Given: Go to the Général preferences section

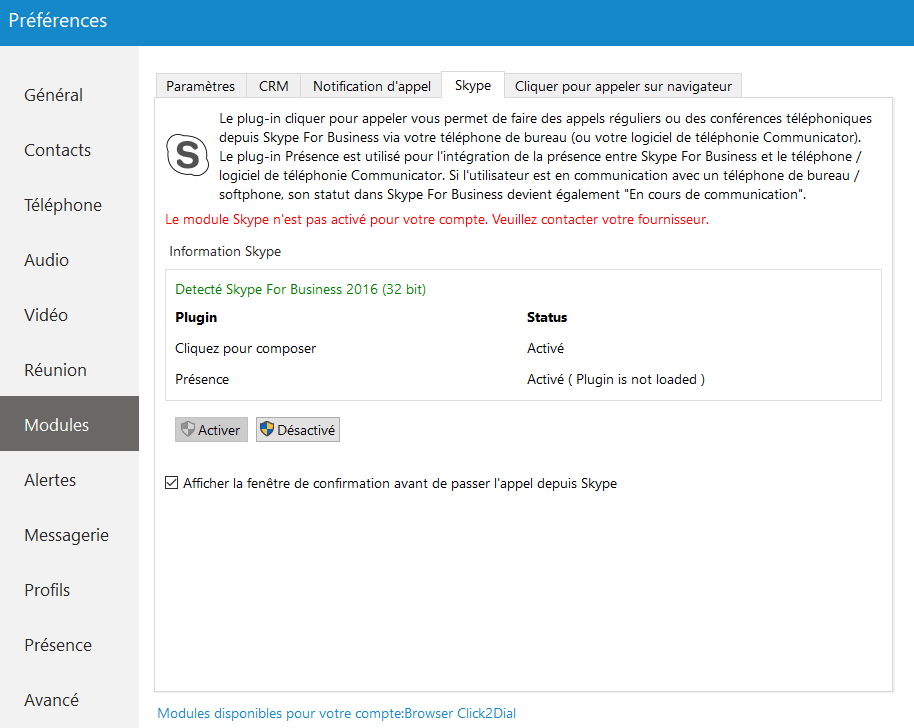Looking at the screenshot, I should pyautogui.click(x=69, y=95).
